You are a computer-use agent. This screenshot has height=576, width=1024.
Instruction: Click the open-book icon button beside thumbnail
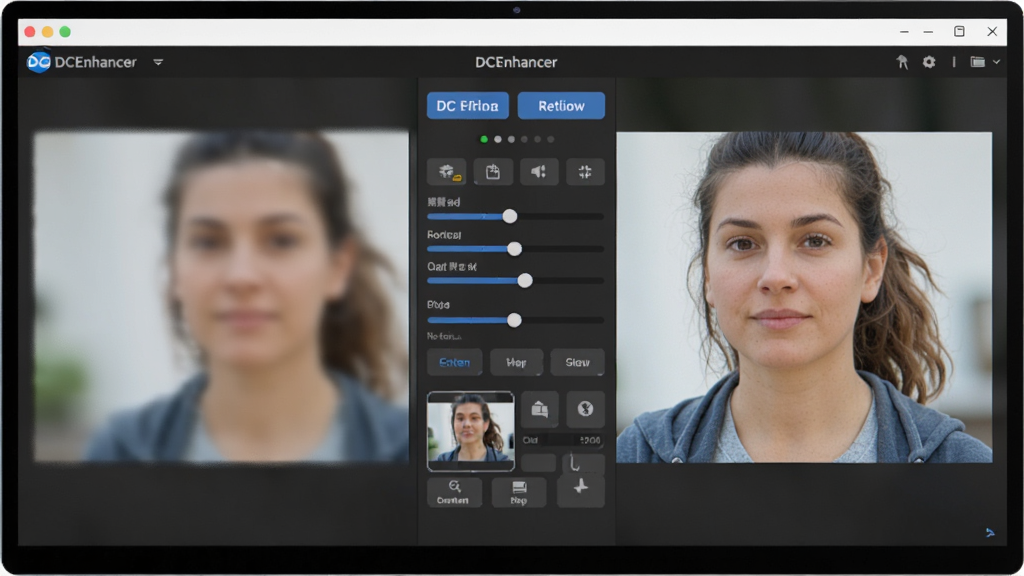pyautogui.click(x=539, y=409)
